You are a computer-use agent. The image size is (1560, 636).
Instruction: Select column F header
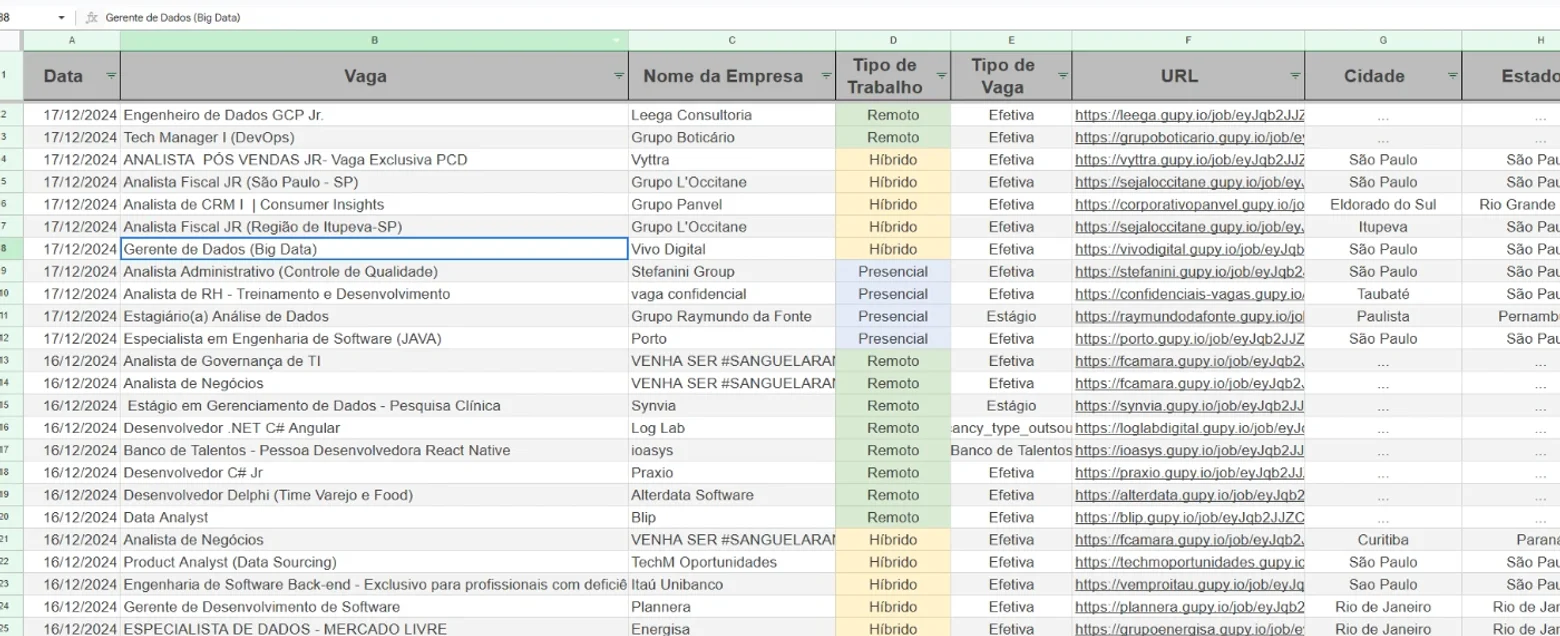point(1188,40)
